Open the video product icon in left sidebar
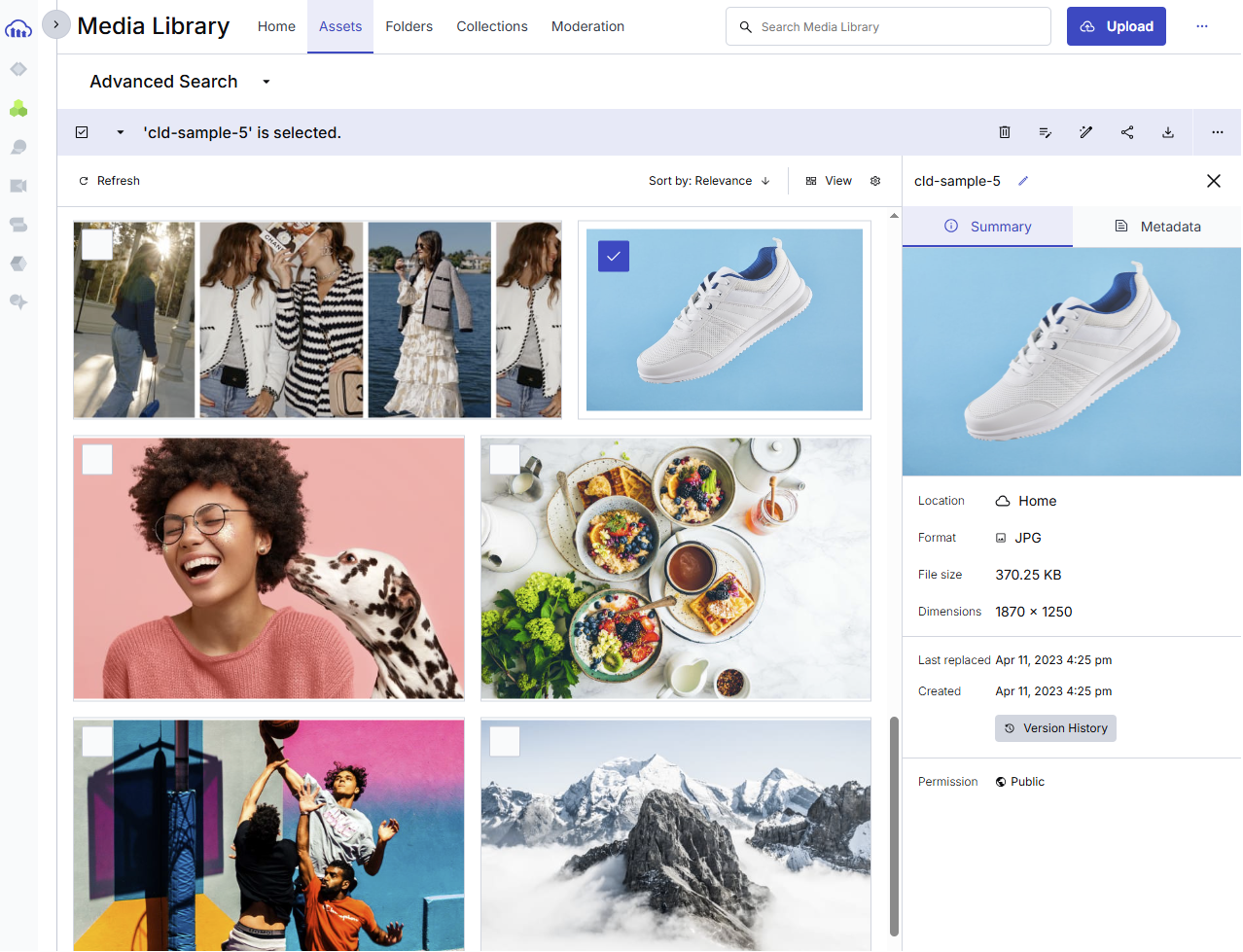The width and height of the screenshot is (1243, 952). coord(18,186)
